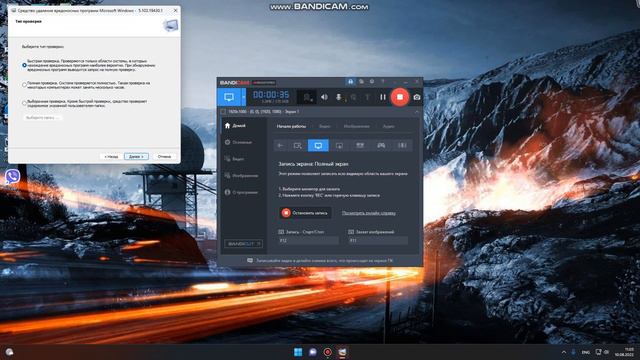Open the Изображения section in Bandicam sidebar
Viewport: 640px width, 360px height.
[x=241, y=176]
